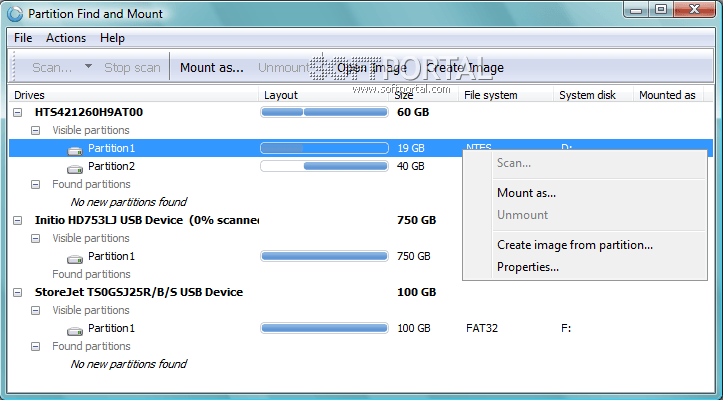The height and width of the screenshot is (400, 723).
Task: Click drive icon of Initio 750 GB Partition1
Action: 75,259
